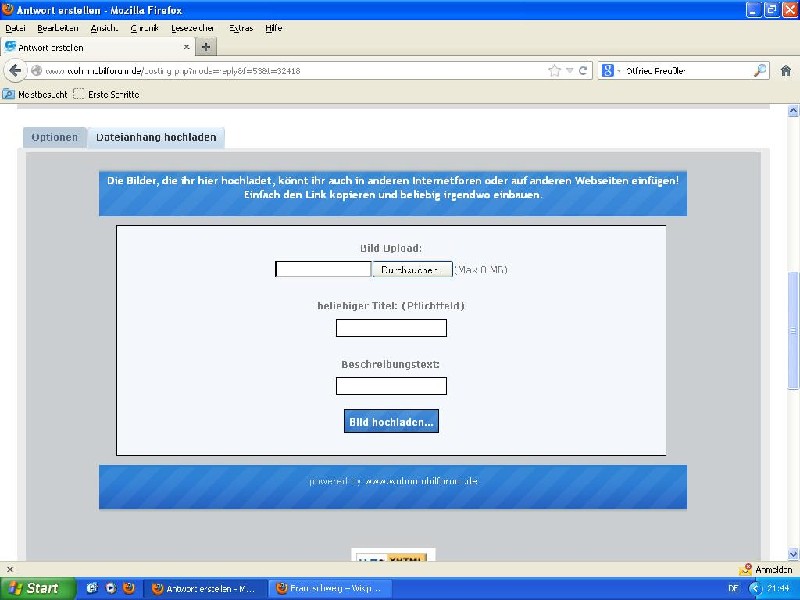Go to the Firefox home page icon
Viewport: 800px width, 600px height.
pyautogui.click(x=786, y=71)
